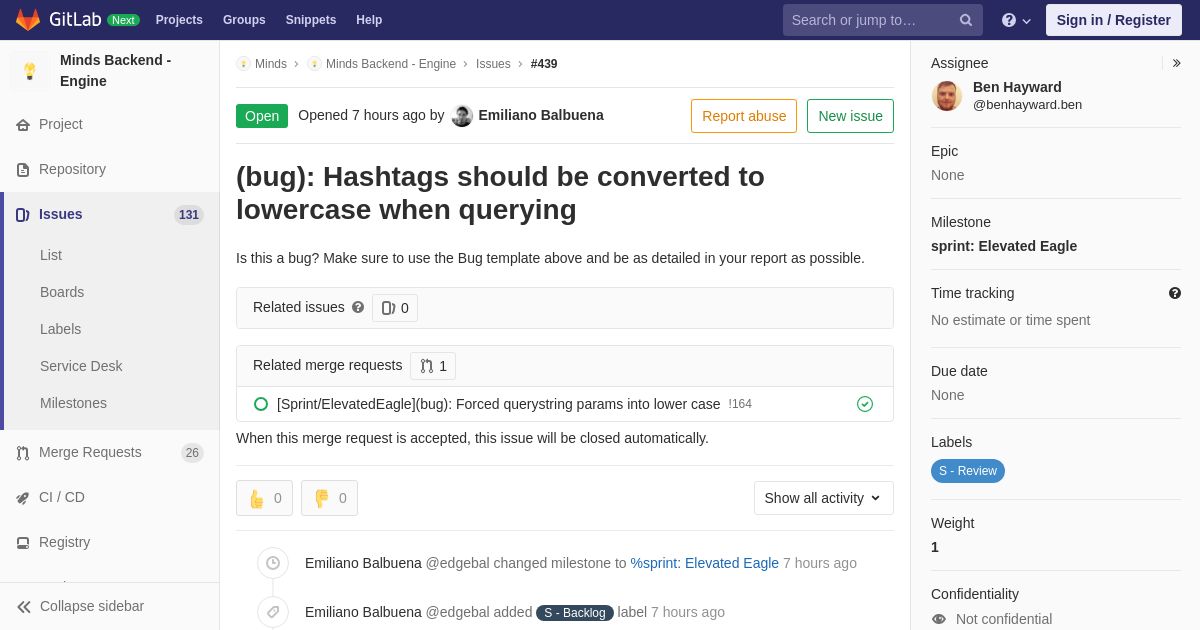1200x630 pixels.
Task: Click the Minds Backend project lightbulb avatar
Action: (30, 71)
